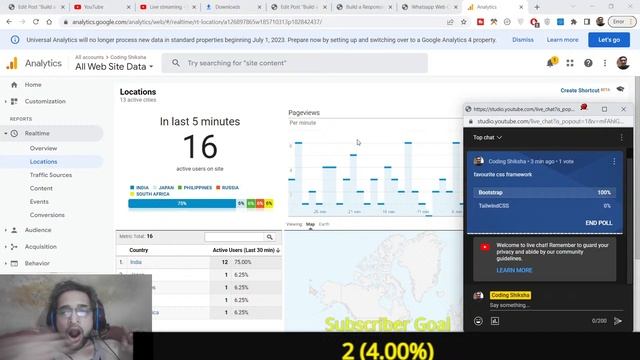Dismiss the Universal Analytics banner

point(523,40)
